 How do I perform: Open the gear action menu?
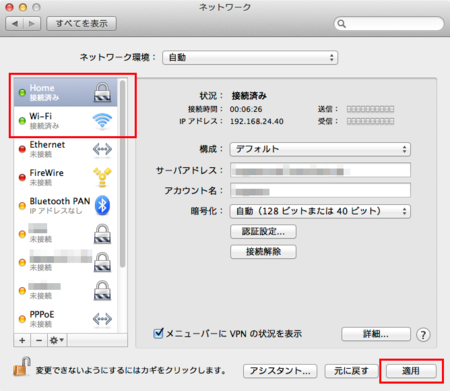coord(57,340)
